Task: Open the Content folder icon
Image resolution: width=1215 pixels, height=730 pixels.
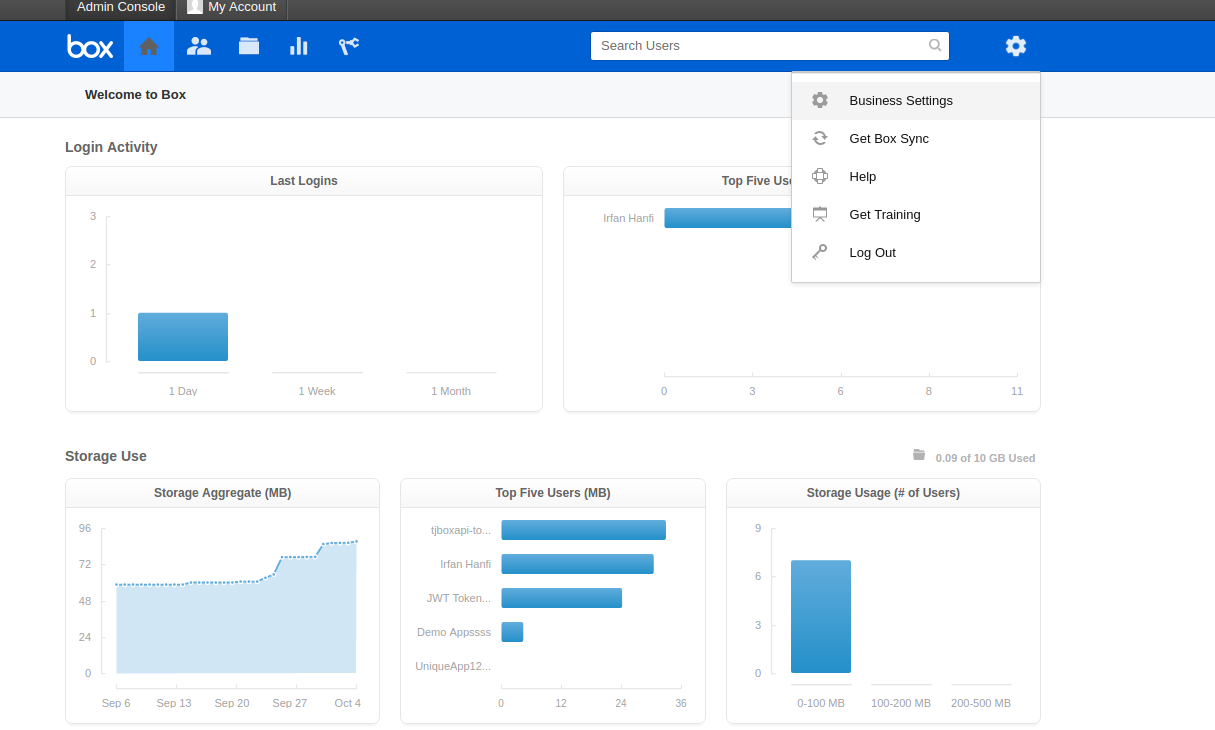Action: tap(249, 46)
